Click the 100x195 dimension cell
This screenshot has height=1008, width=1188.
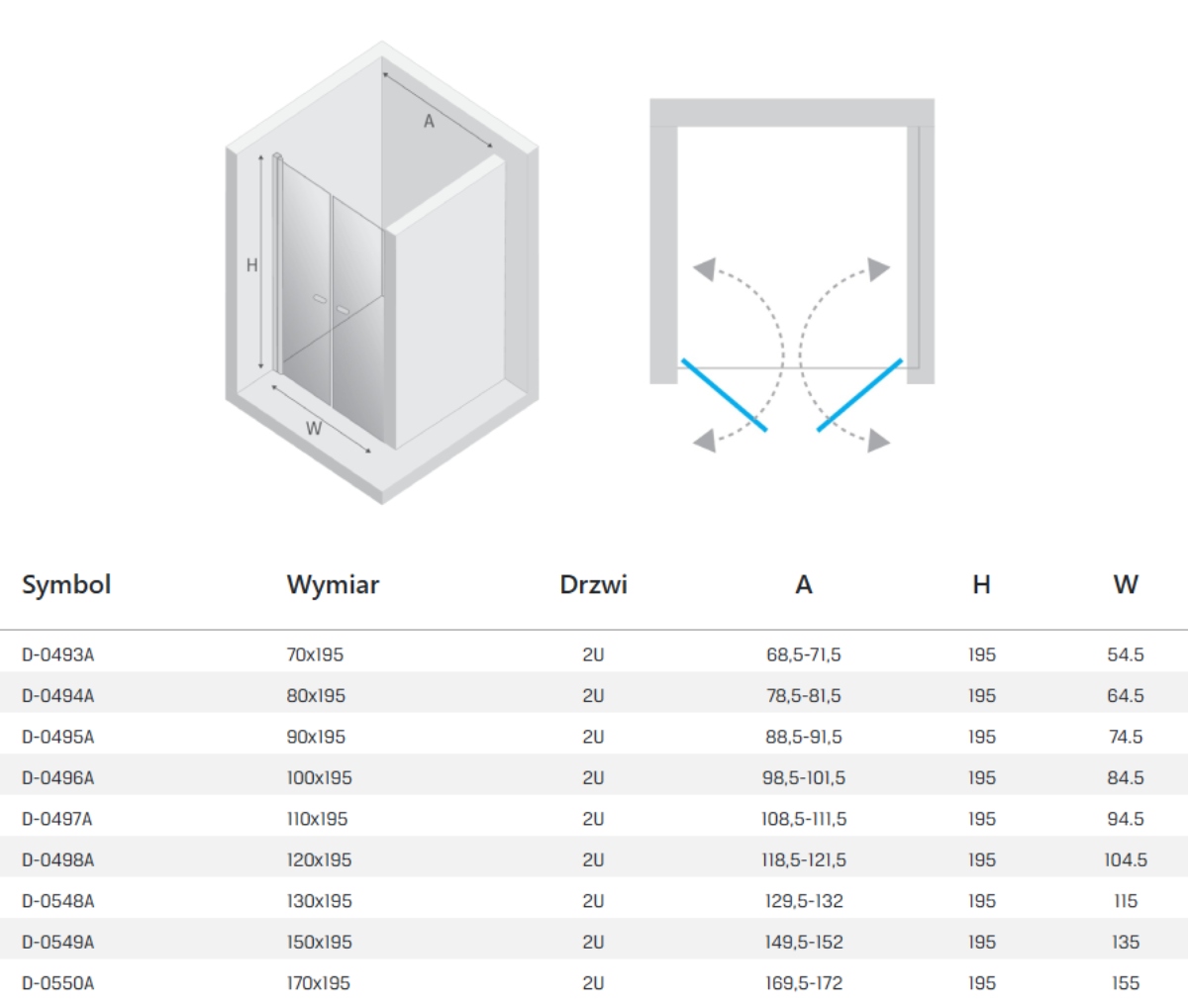click(319, 778)
